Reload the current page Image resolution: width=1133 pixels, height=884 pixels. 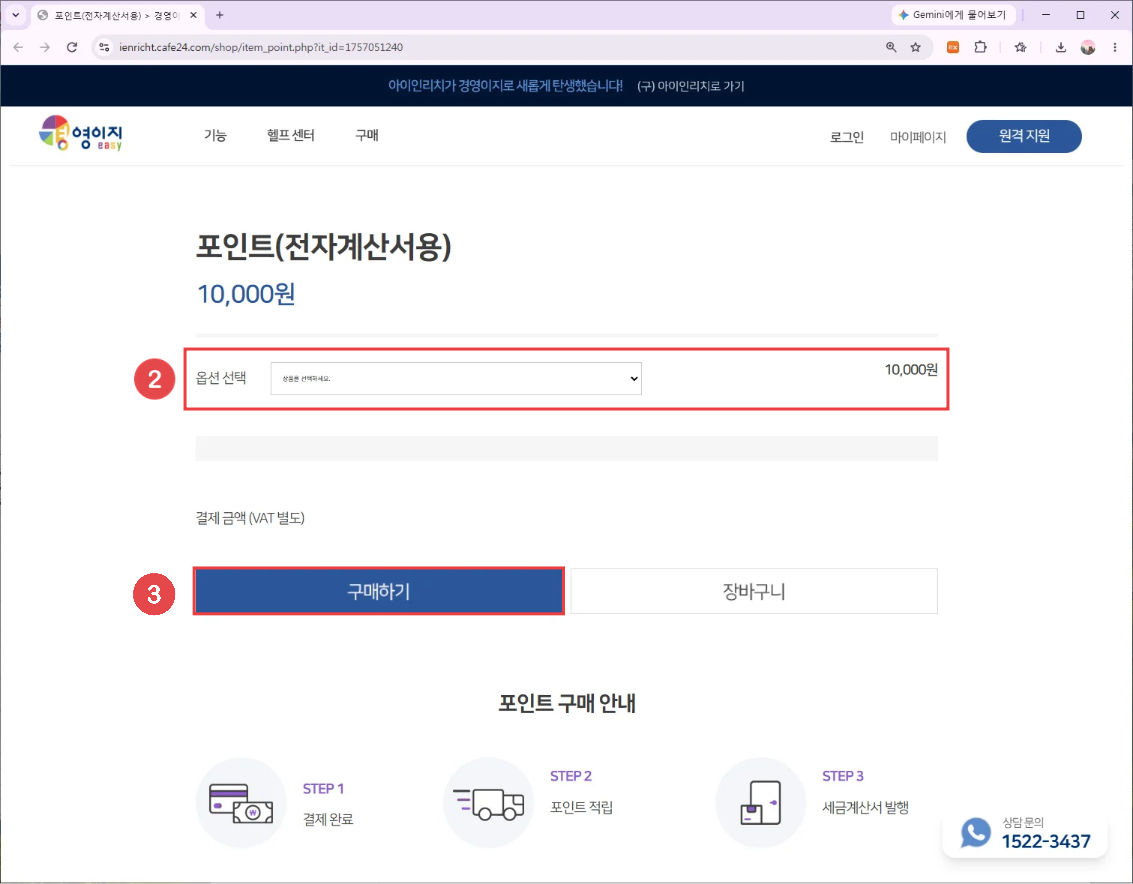point(72,47)
